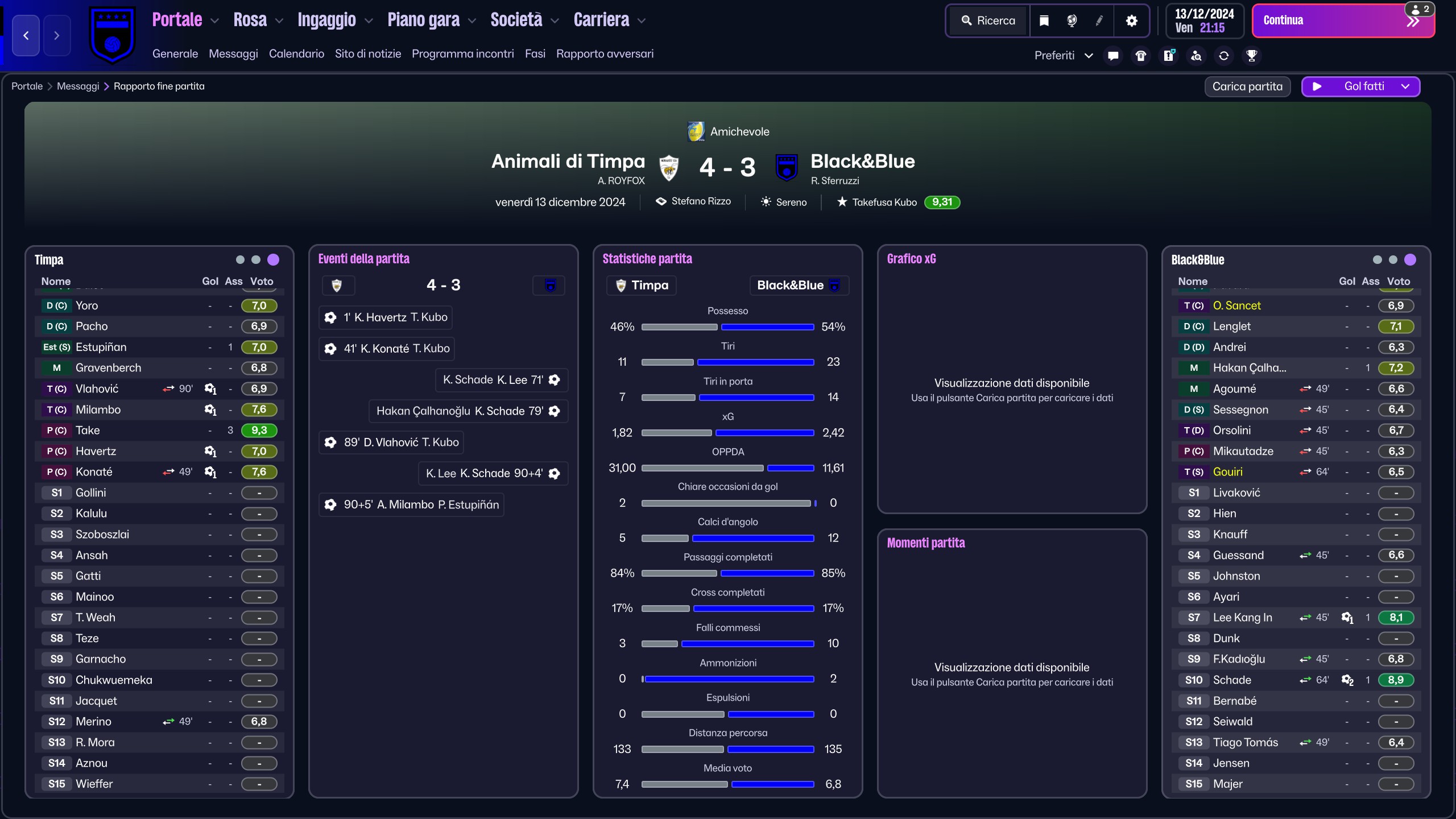Screen dimensions: 1456x819
Task: Click the speech bubble messages shortcut icon
Action: coord(1113,55)
